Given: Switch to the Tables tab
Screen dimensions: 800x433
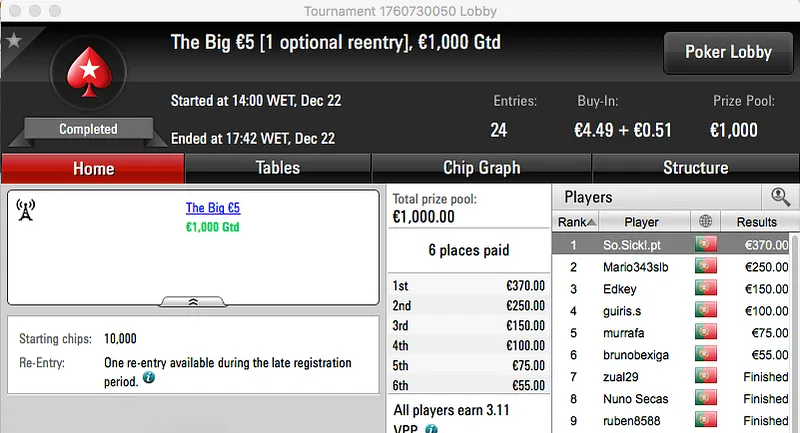Looking at the screenshot, I should [x=278, y=168].
